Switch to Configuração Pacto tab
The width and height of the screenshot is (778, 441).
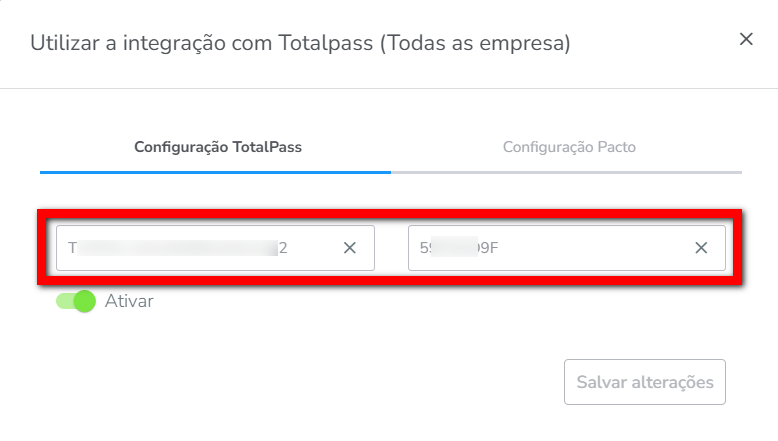point(569,147)
